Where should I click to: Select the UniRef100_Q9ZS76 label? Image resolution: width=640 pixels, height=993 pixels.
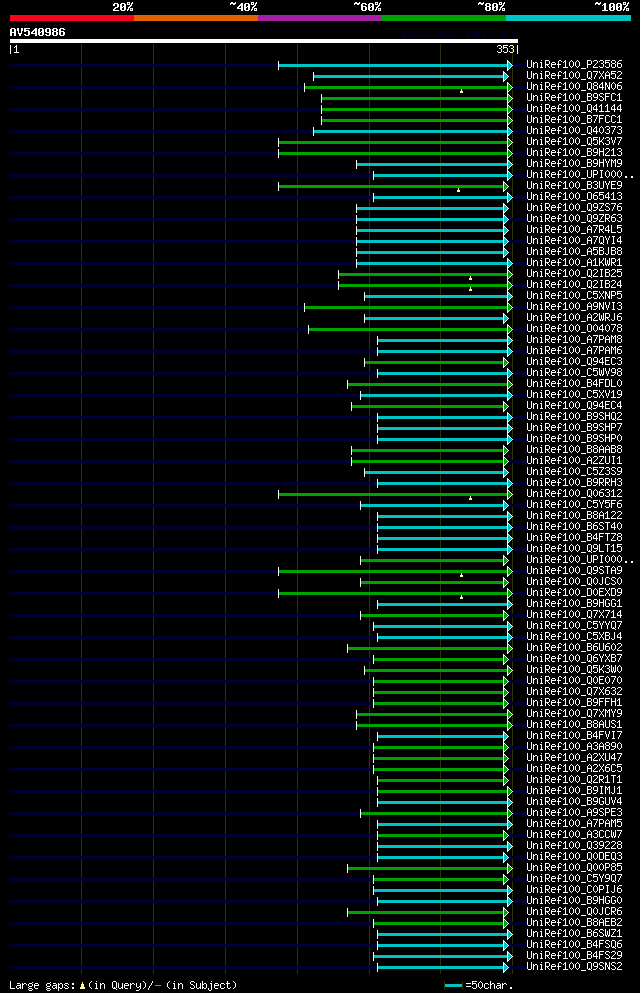click(x=574, y=208)
